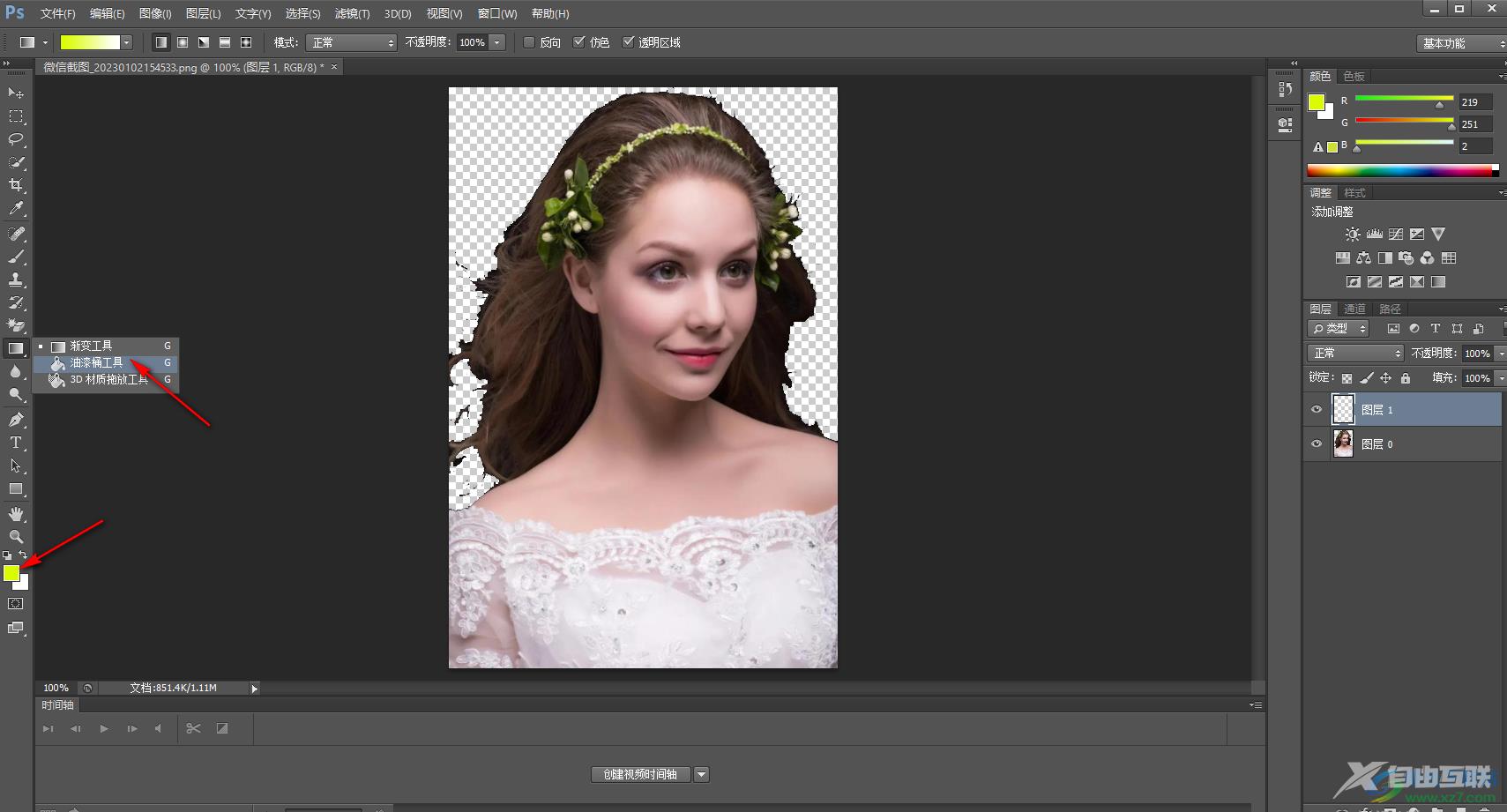
Task: Add a Brightness/Contrast adjustment
Action: (x=1353, y=235)
